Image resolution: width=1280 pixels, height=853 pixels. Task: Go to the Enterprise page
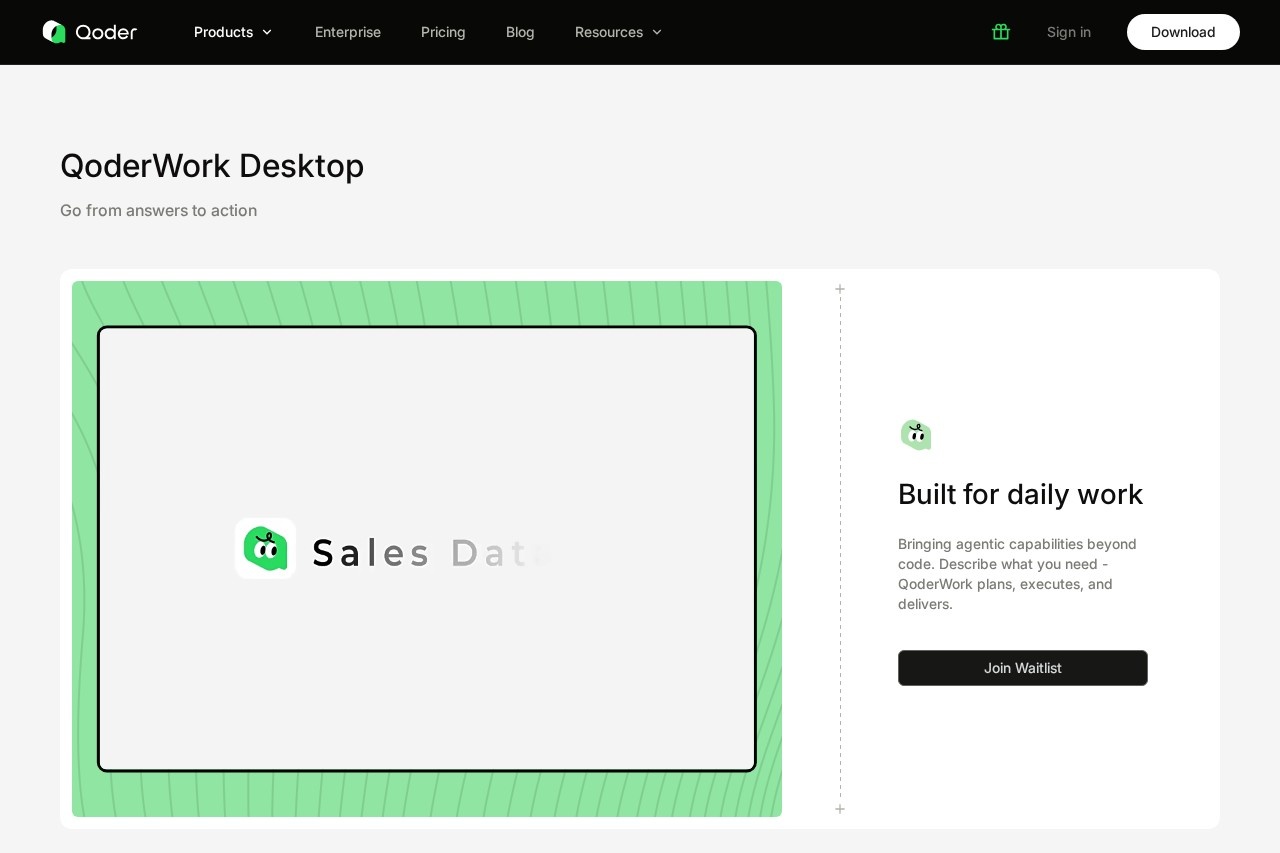(348, 32)
